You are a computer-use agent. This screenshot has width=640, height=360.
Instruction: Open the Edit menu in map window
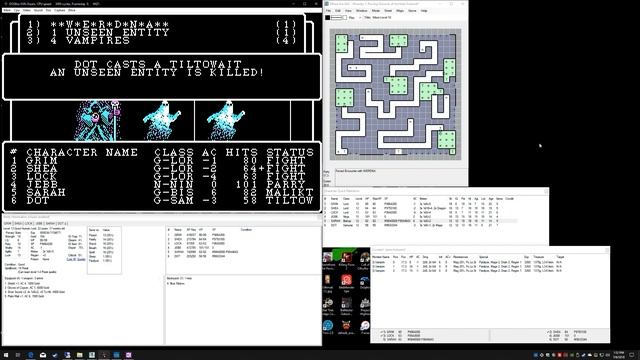click(338, 11)
